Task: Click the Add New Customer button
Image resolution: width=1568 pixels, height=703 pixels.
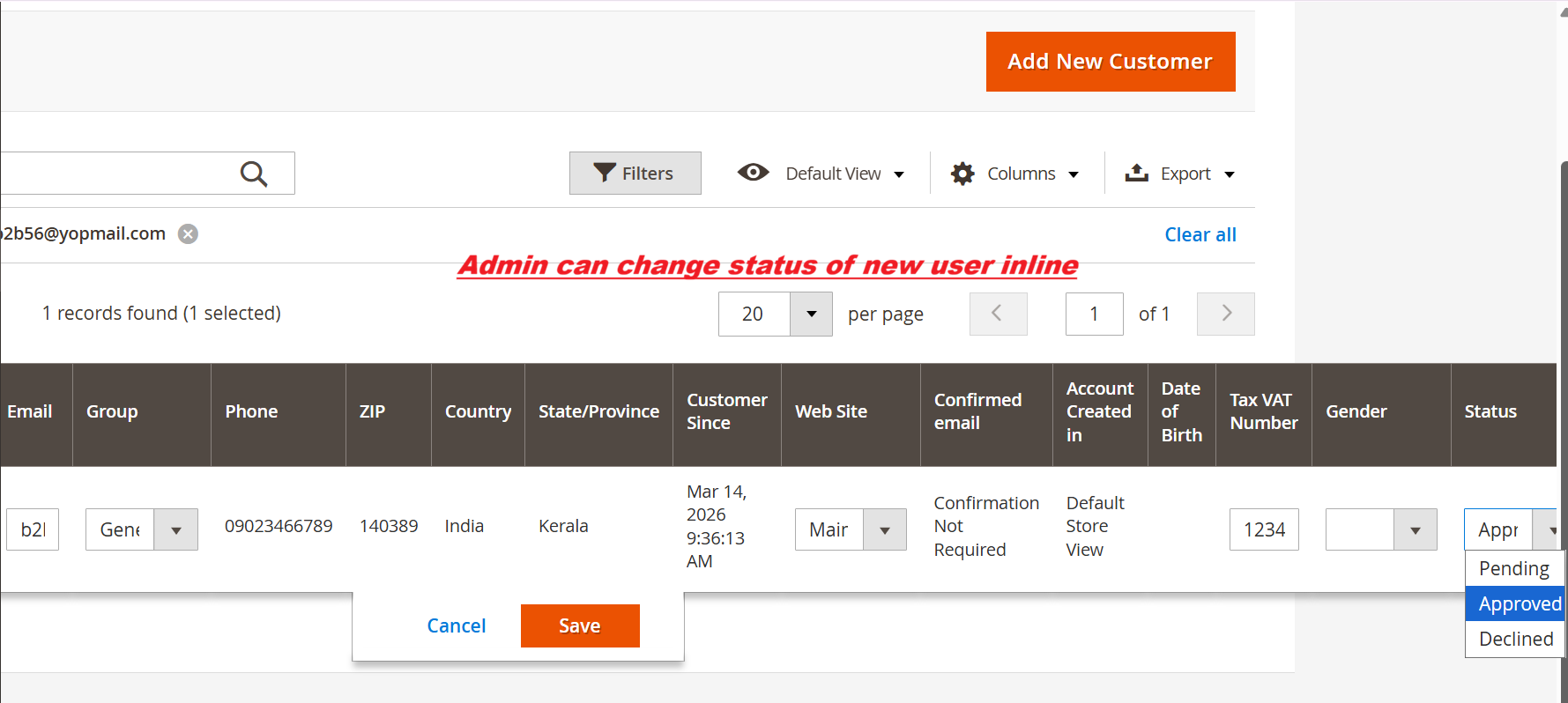Action: tap(1110, 62)
